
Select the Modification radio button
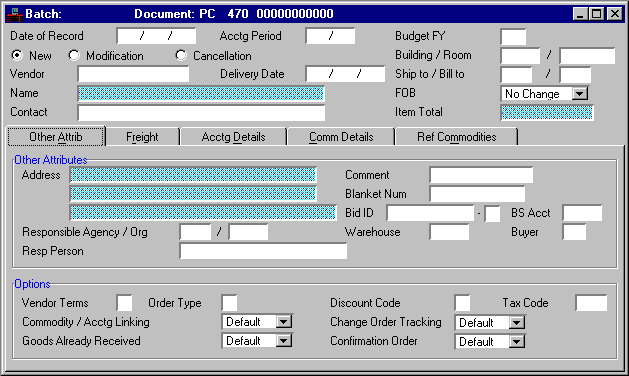(x=74, y=55)
